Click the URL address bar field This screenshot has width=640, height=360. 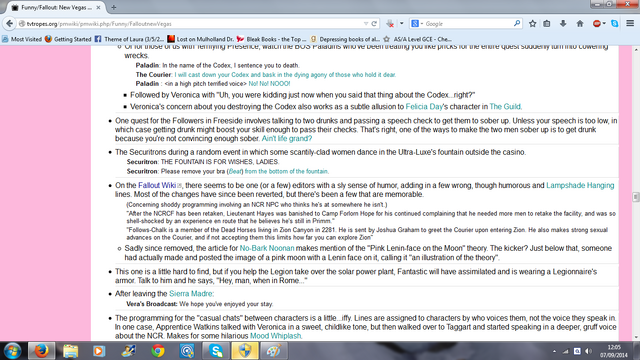click(194, 24)
